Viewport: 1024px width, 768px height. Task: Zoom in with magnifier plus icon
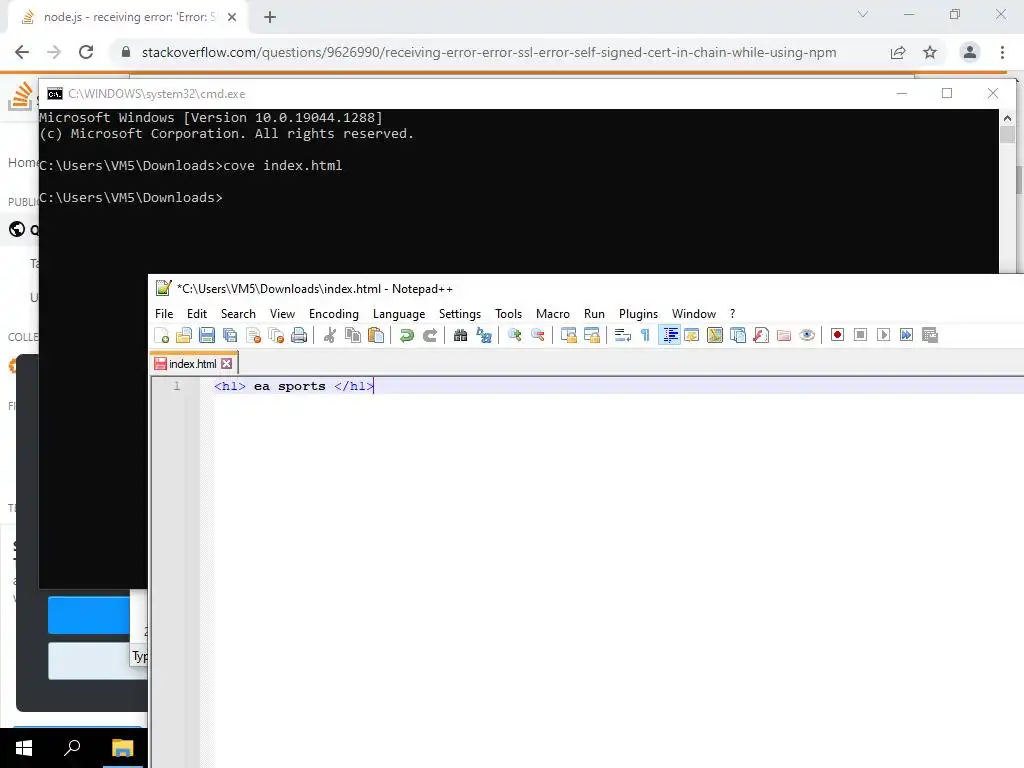[x=515, y=335]
